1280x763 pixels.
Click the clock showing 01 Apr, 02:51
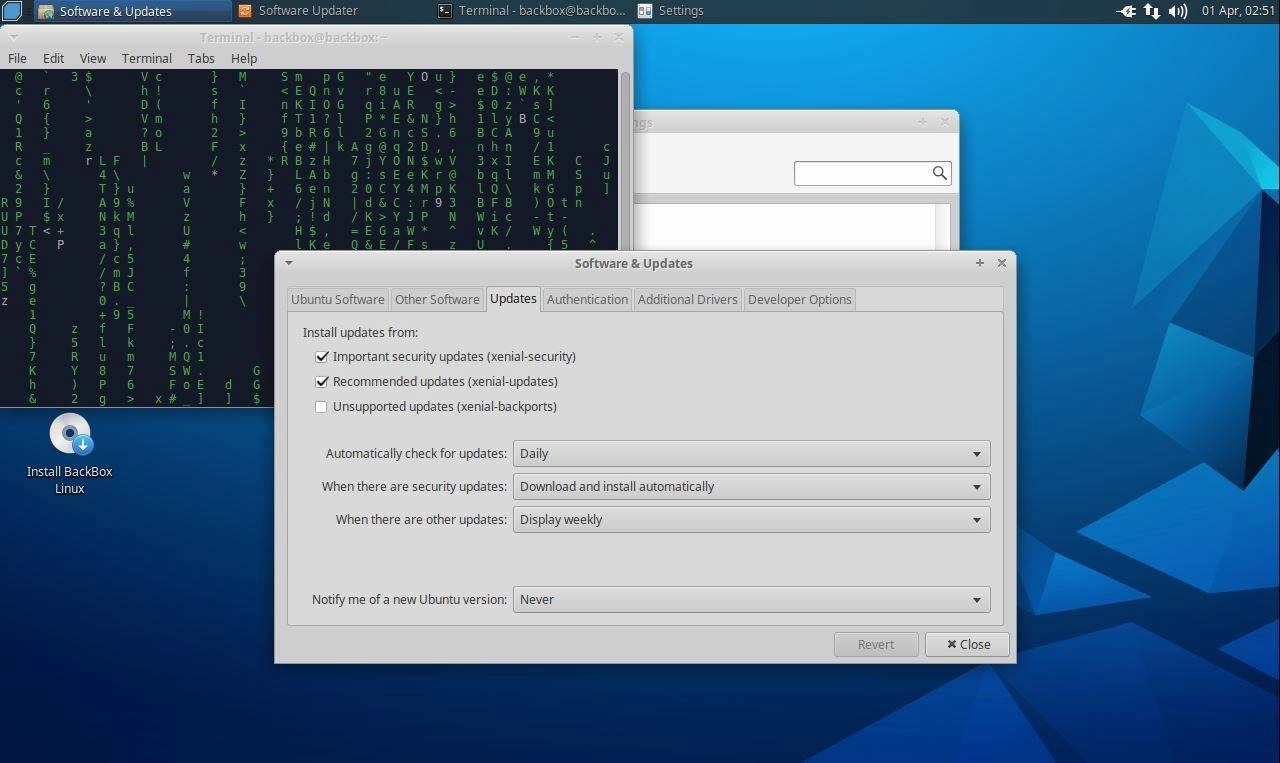click(x=1238, y=11)
